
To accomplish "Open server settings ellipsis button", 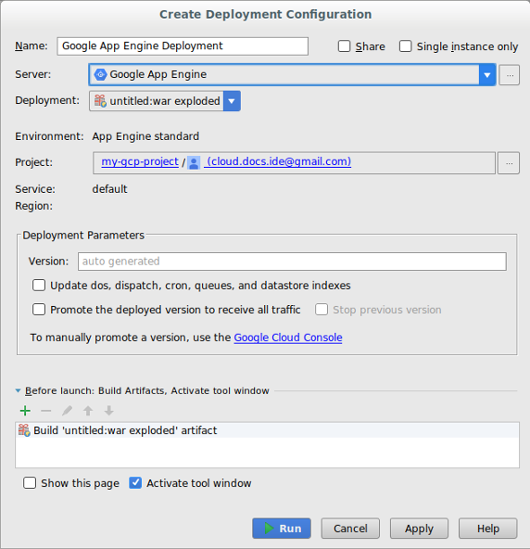I will [509, 75].
